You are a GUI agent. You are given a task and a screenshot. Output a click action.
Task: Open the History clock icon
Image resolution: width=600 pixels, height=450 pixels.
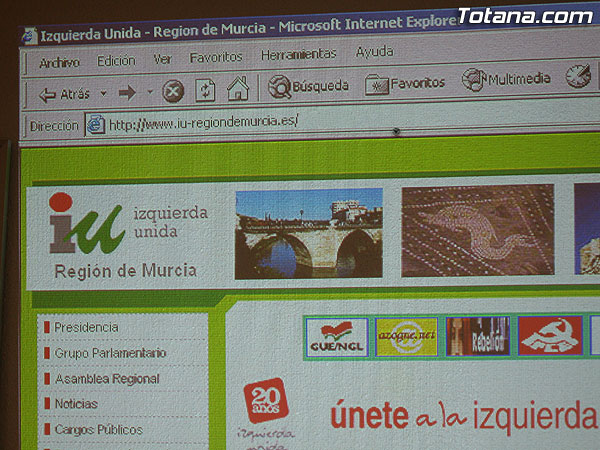578,76
